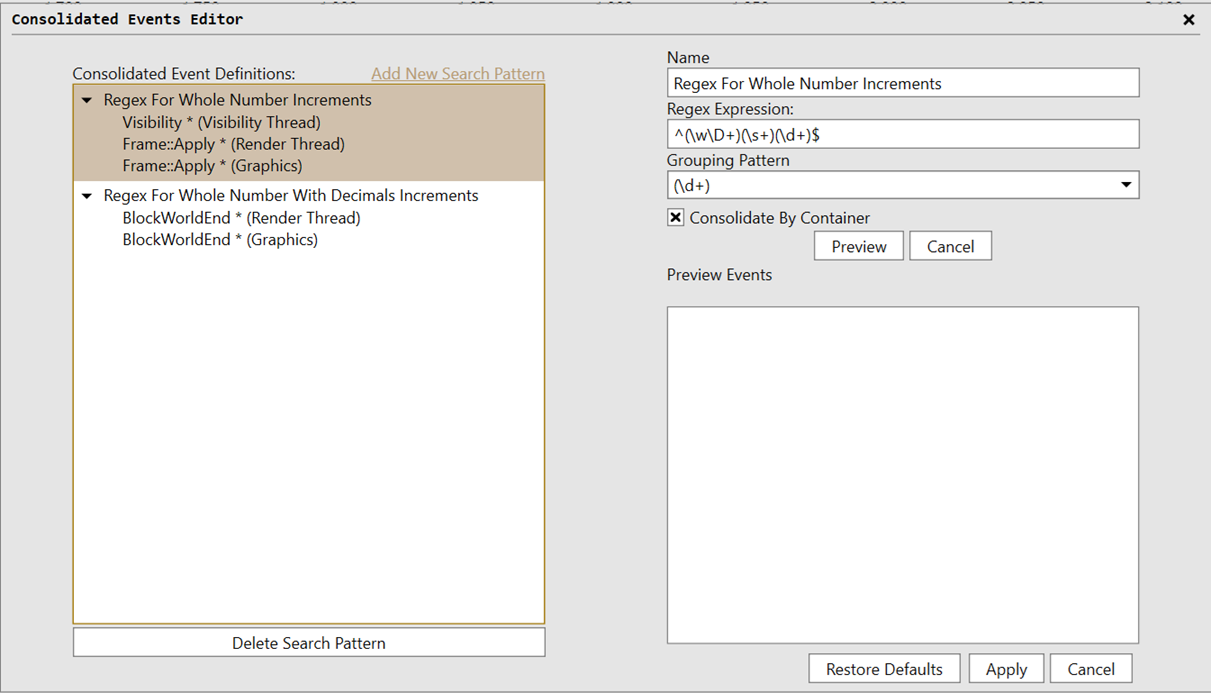Select Visibility * (Visibility Thread) entry
1211x693 pixels.
coord(221,122)
